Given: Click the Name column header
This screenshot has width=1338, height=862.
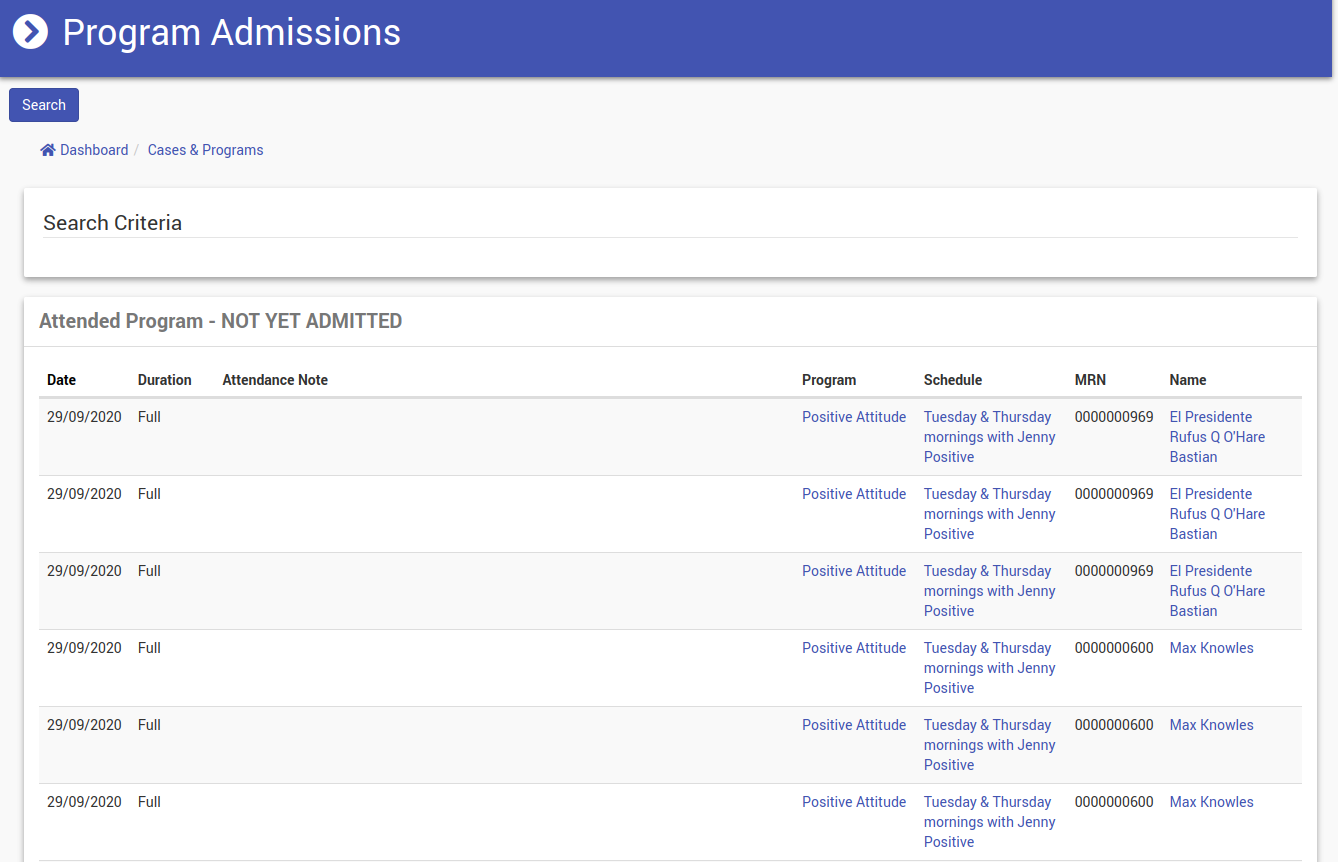Looking at the screenshot, I should click(1187, 380).
